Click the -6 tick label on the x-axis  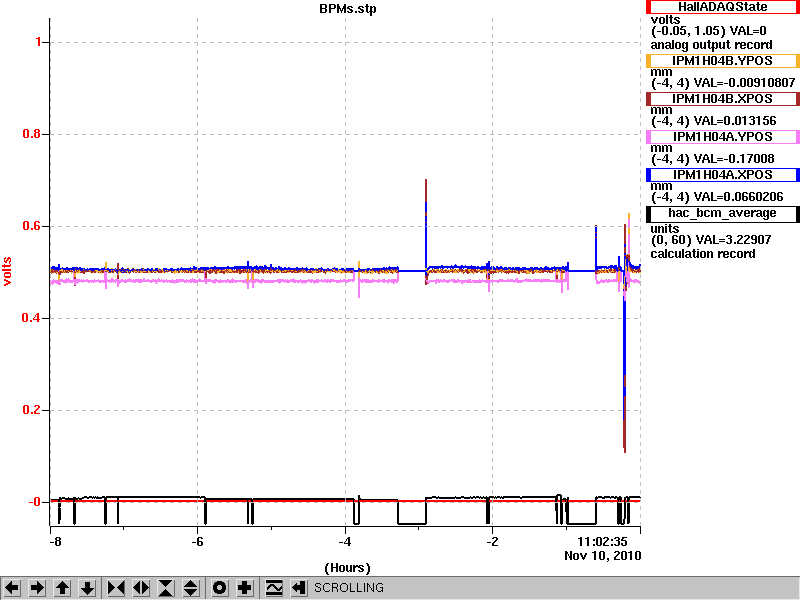click(x=197, y=541)
